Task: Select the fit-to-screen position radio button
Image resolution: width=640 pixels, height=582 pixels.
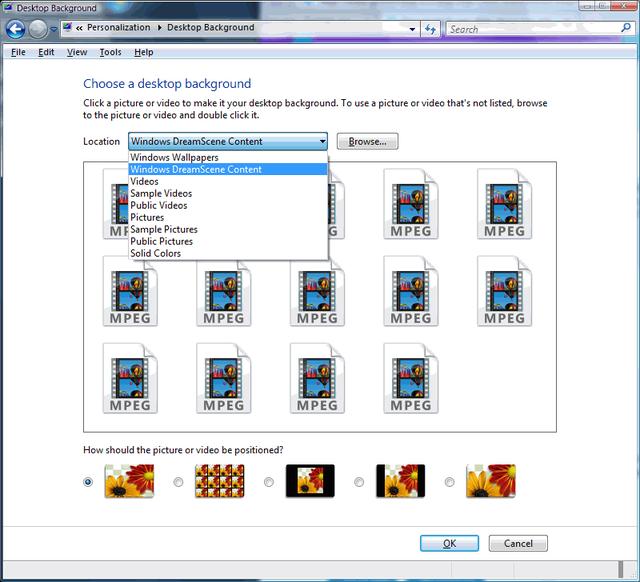Action: tap(88, 482)
